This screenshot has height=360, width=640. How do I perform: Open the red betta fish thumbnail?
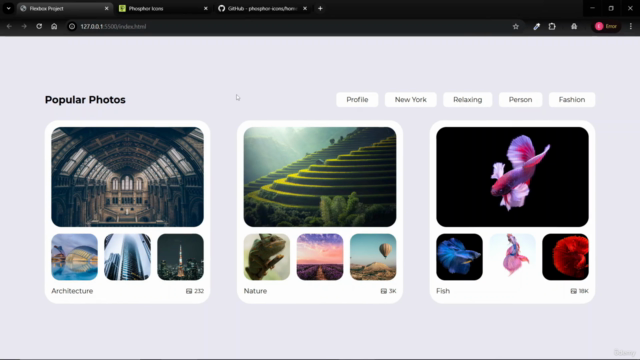tap(565, 257)
